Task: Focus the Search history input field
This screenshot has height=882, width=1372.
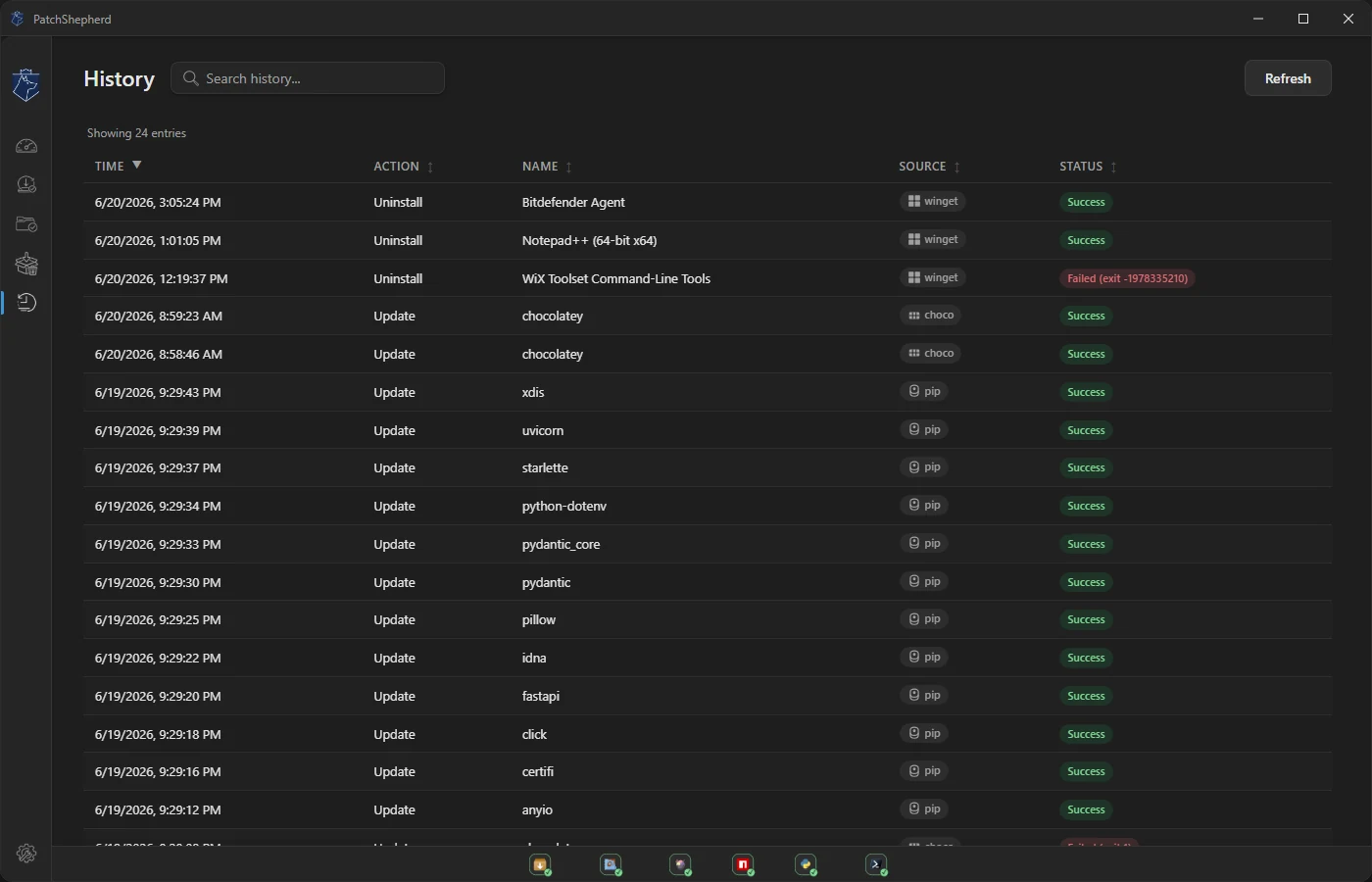Action: click(x=308, y=78)
